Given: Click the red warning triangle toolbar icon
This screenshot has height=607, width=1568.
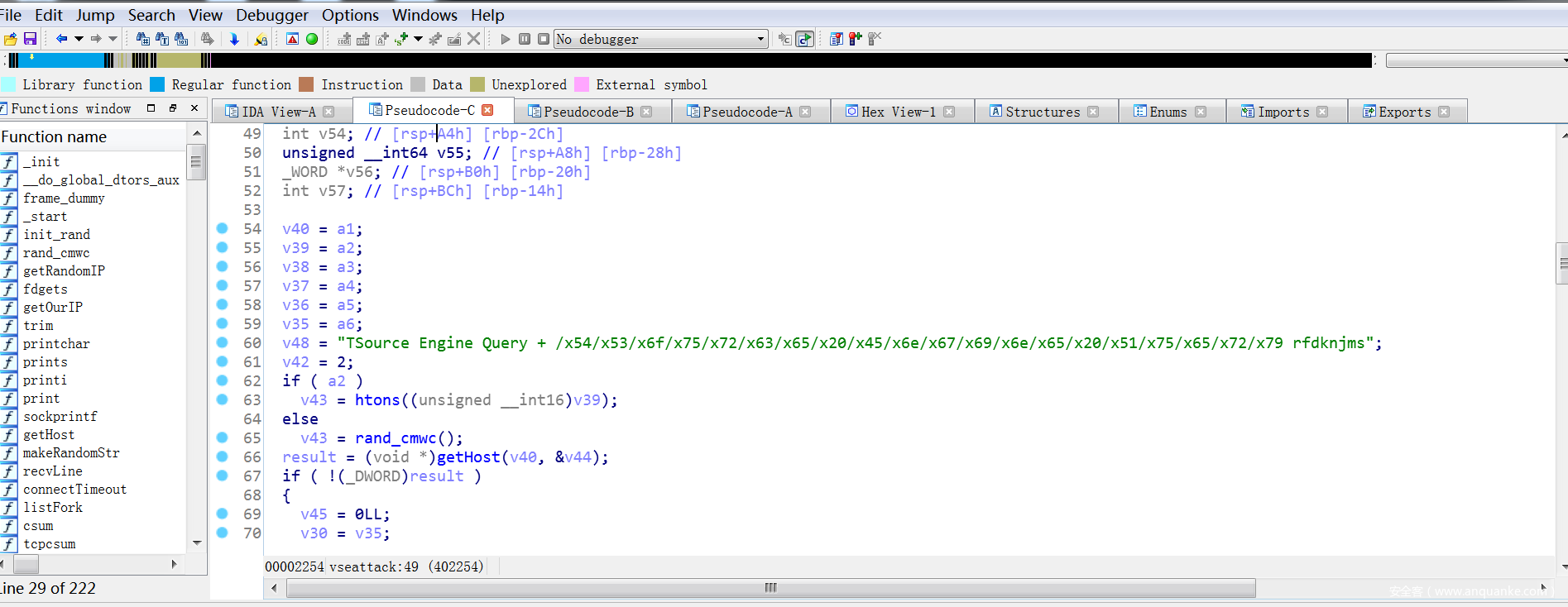Looking at the screenshot, I should tap(292, 39).
